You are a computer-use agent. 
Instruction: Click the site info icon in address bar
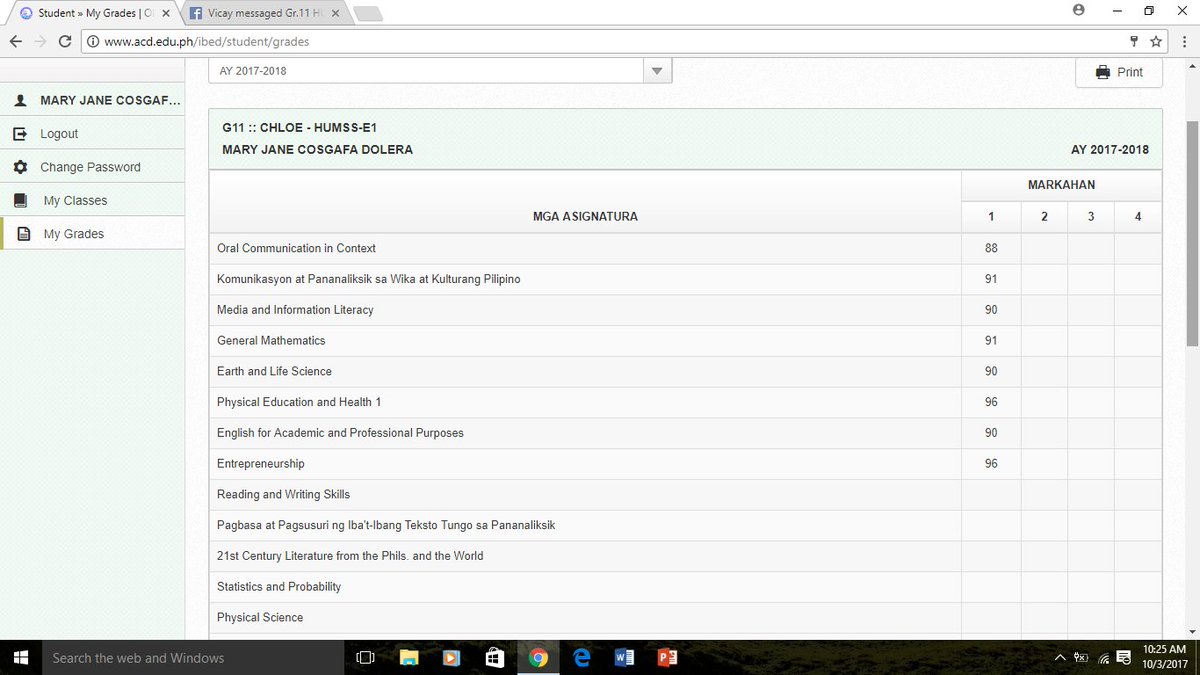93,42
